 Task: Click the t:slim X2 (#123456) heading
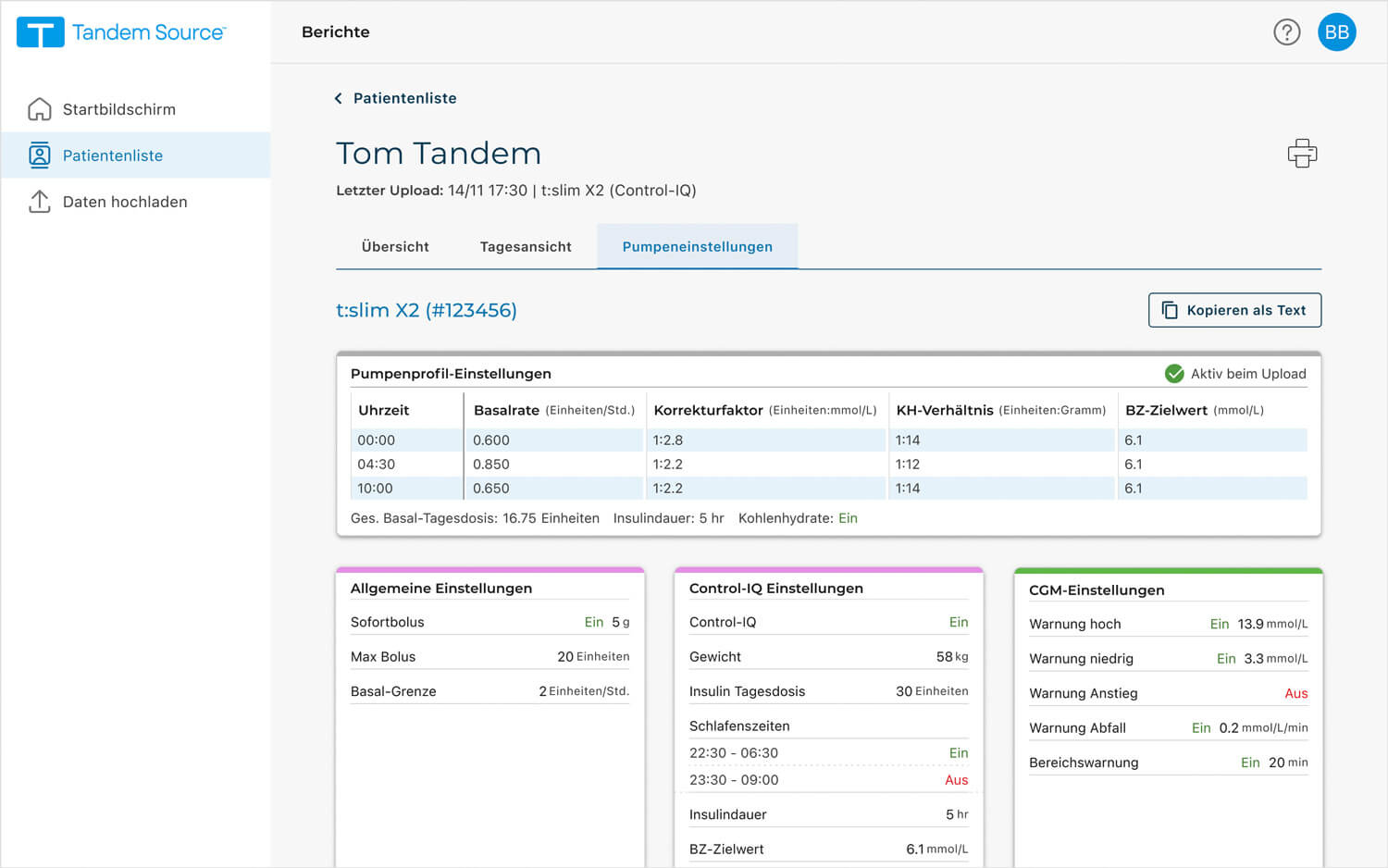tap(427, 310)
